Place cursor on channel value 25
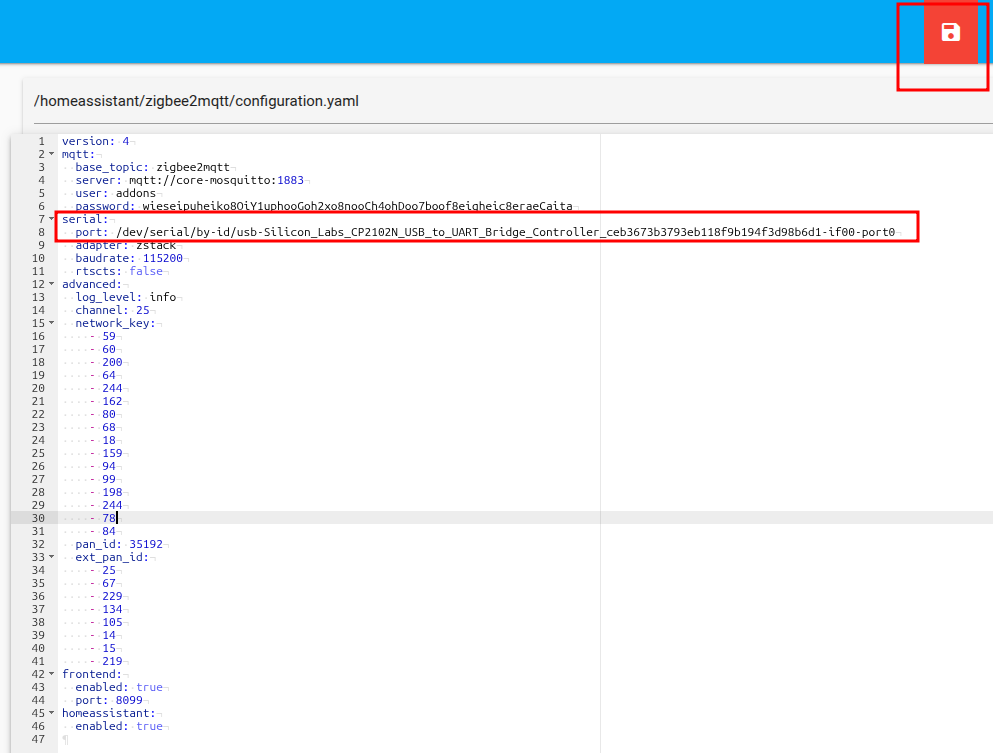Viewport: 993px width, 753px height. tap(143, 310)
